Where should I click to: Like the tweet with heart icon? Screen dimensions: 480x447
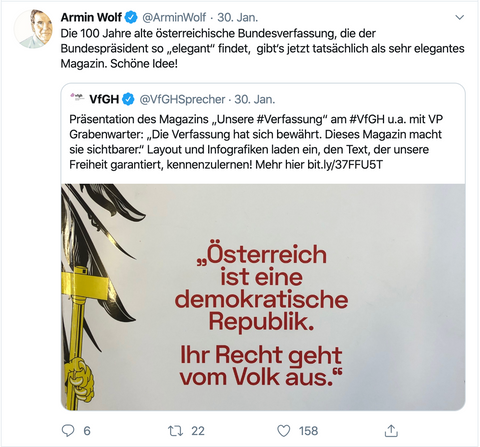(284, 431)
